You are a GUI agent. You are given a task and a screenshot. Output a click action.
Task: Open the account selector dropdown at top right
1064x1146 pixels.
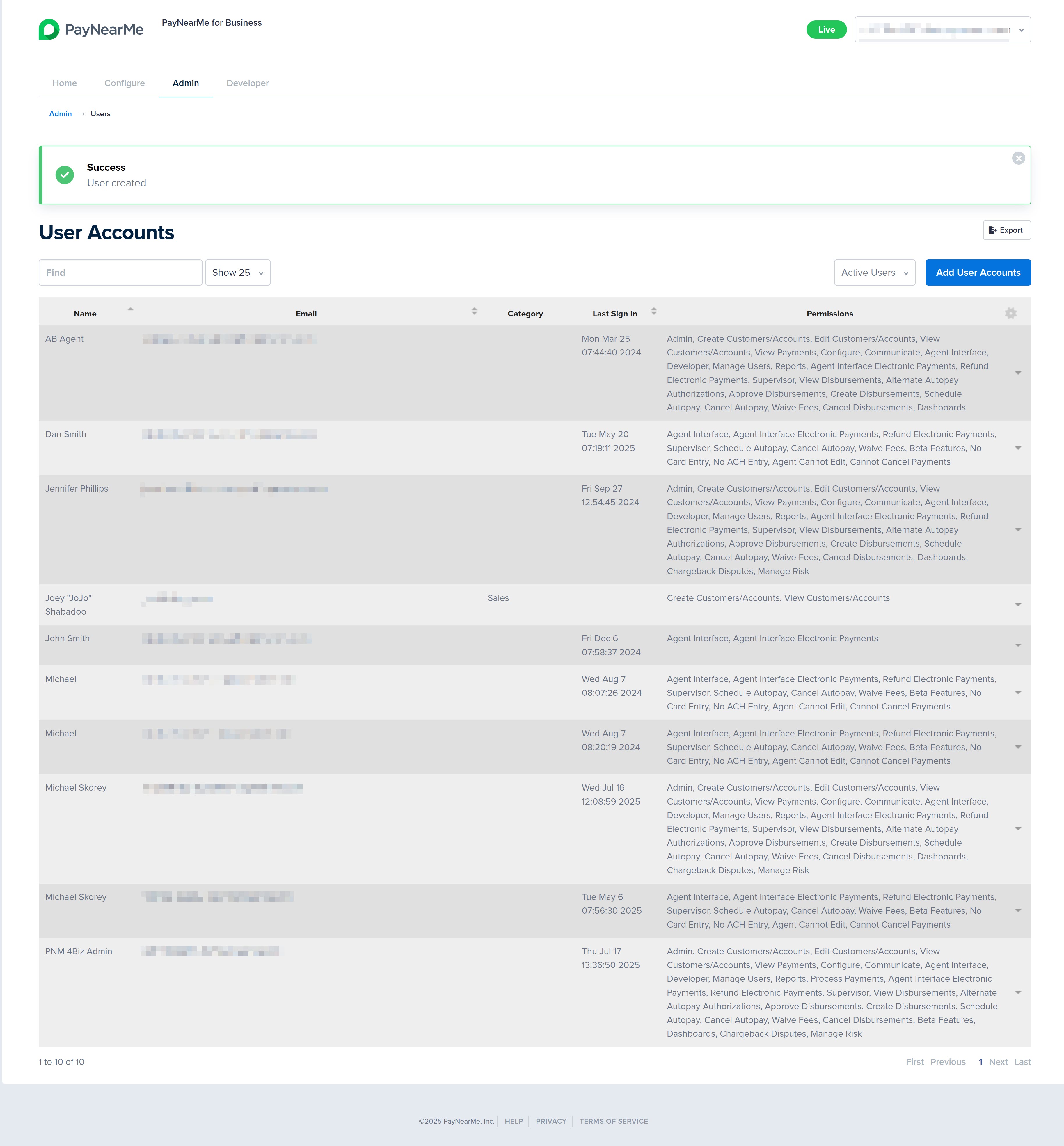click(942, 30)
